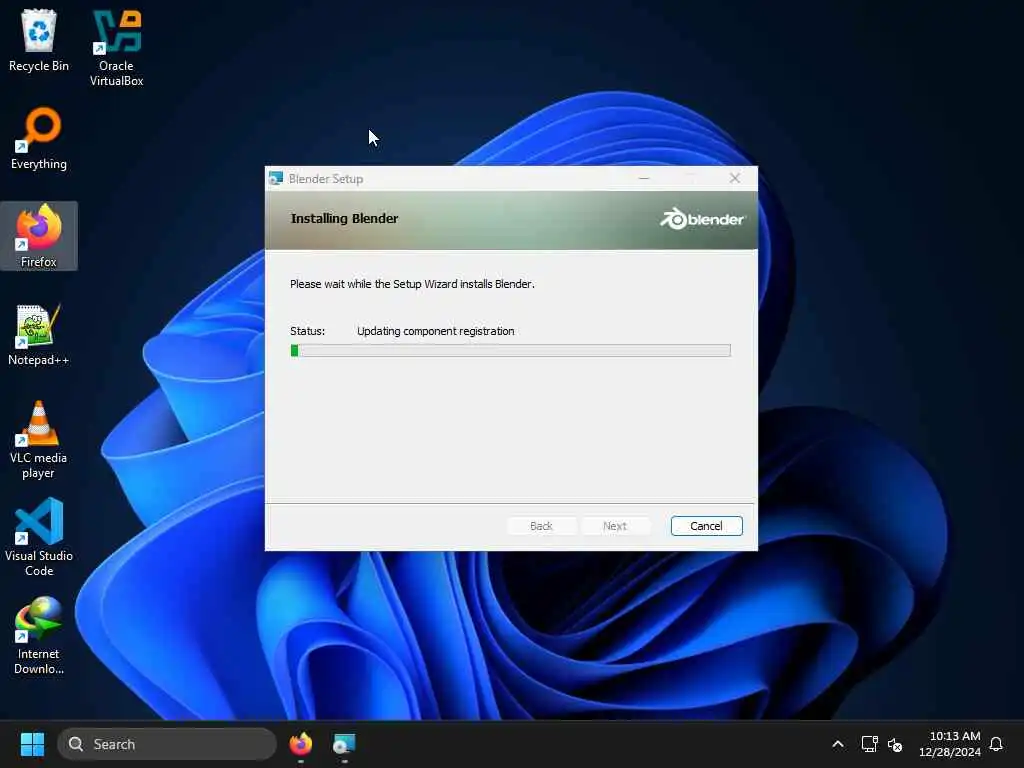The height and width of the screenshot is (768, 1024).
Task: Open the Recycle Bin desktop icon
Action: [x=39, y=40]
